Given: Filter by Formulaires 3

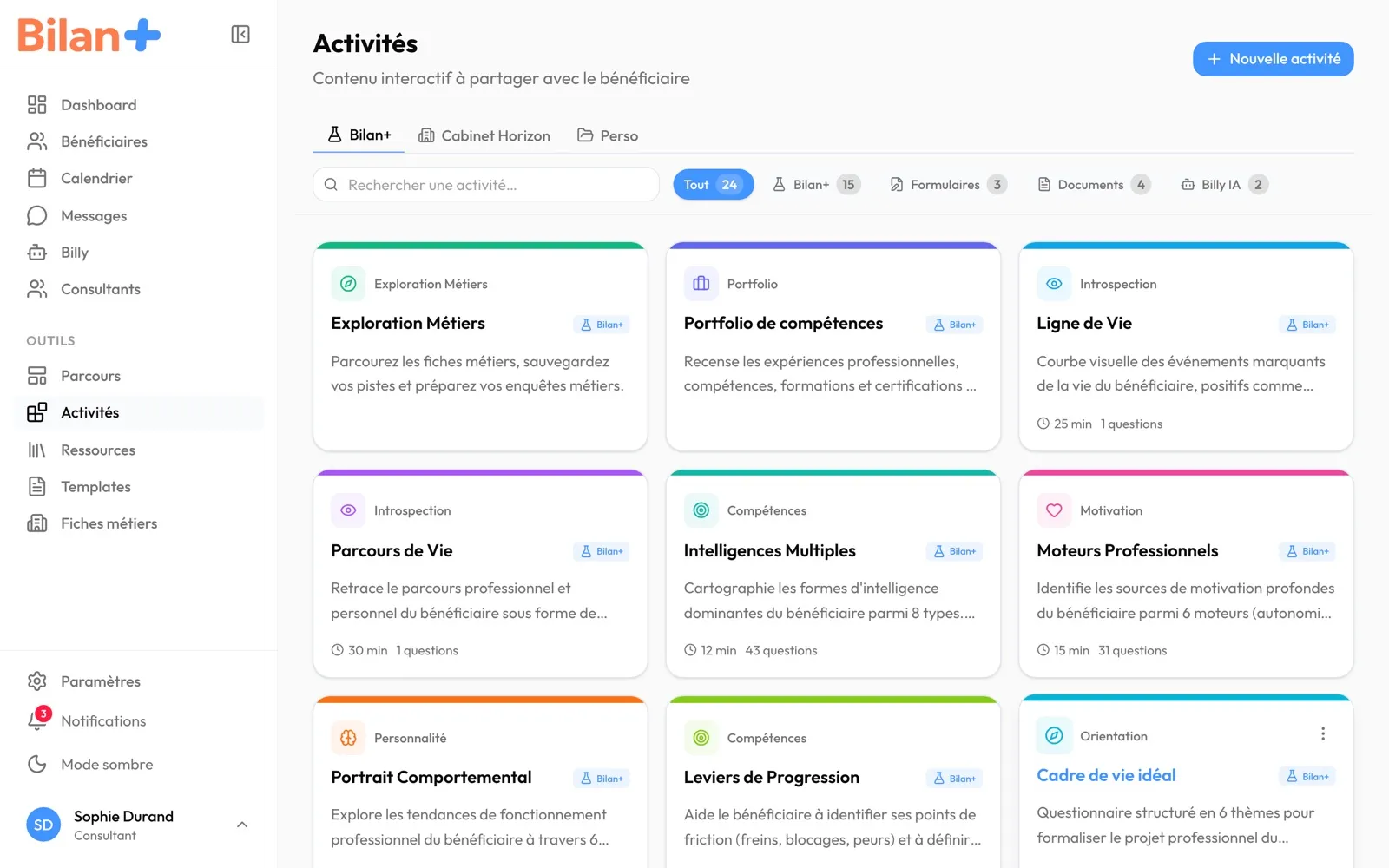Looking at the screenshot, I should click(948, 185).
